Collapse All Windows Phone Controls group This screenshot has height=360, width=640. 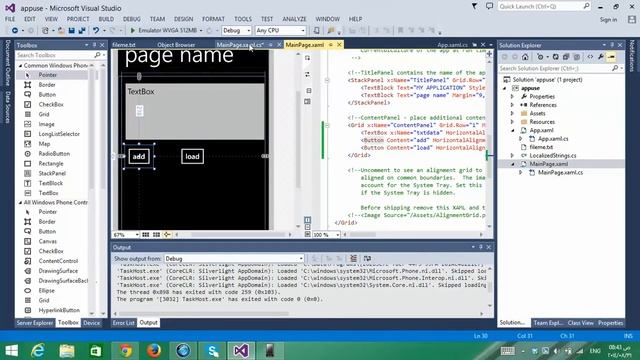(20, 202)
